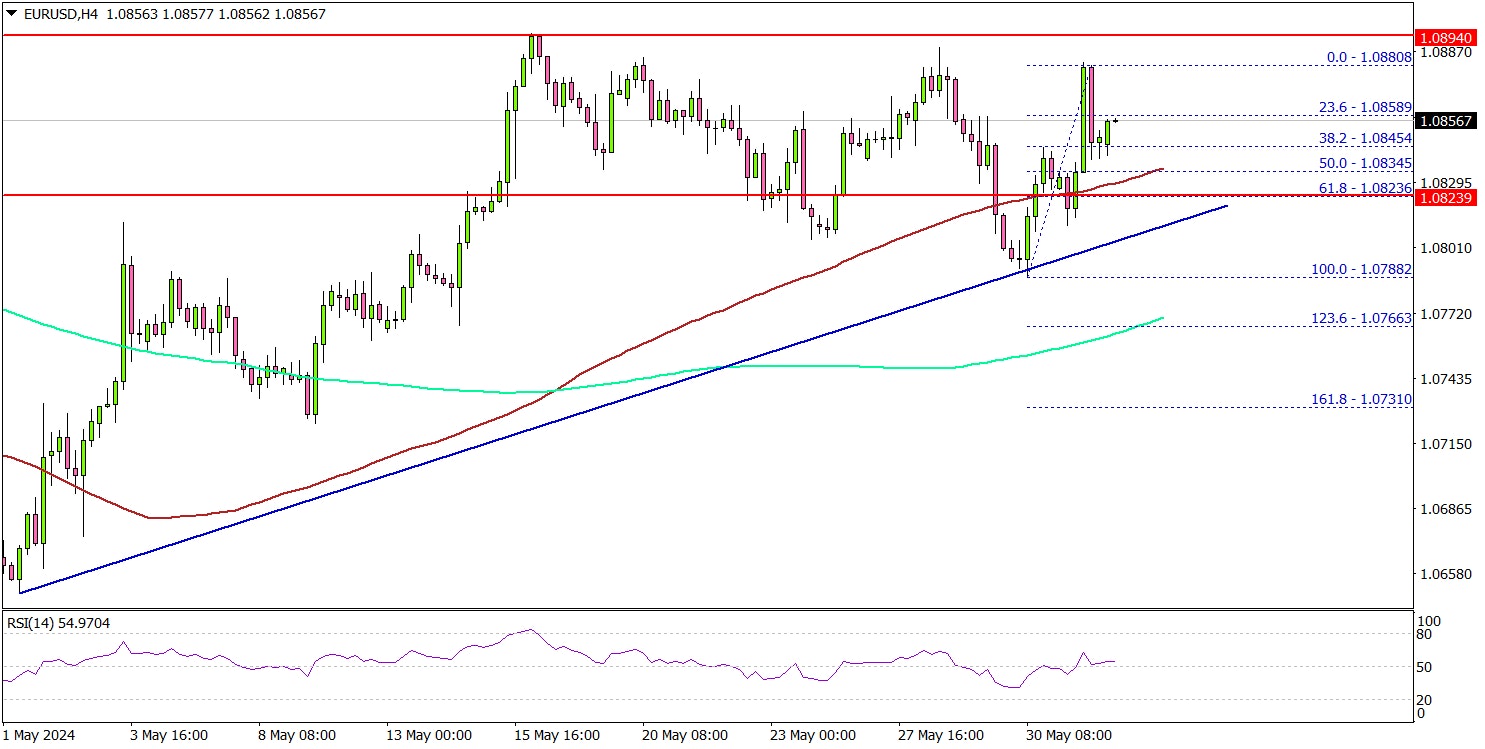The image size is (1485, 749).
Task: Click the Fibonacci 0.0 - 1.08808 label
Action: point(1368,58)
